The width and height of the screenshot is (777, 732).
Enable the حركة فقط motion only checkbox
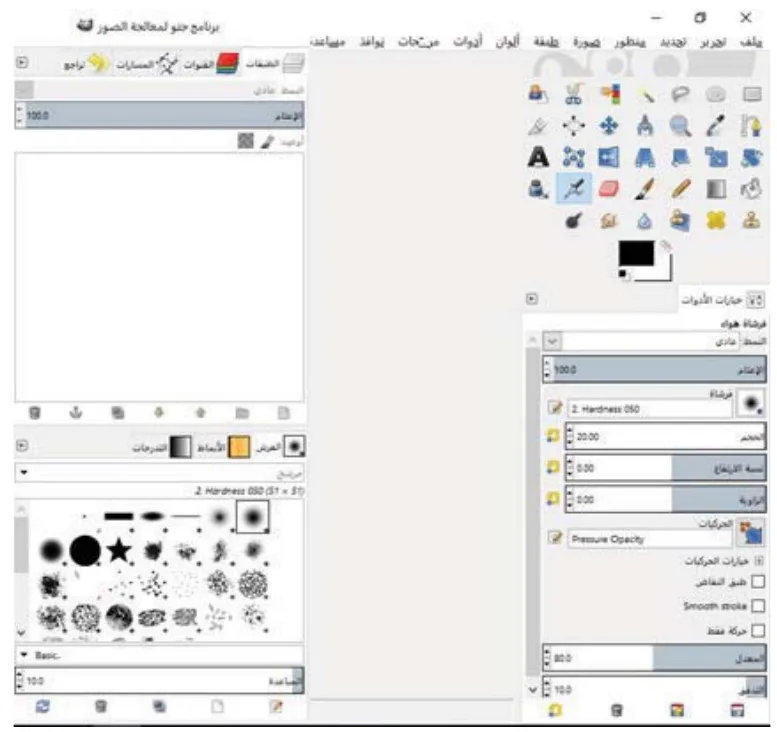[758, 630]
